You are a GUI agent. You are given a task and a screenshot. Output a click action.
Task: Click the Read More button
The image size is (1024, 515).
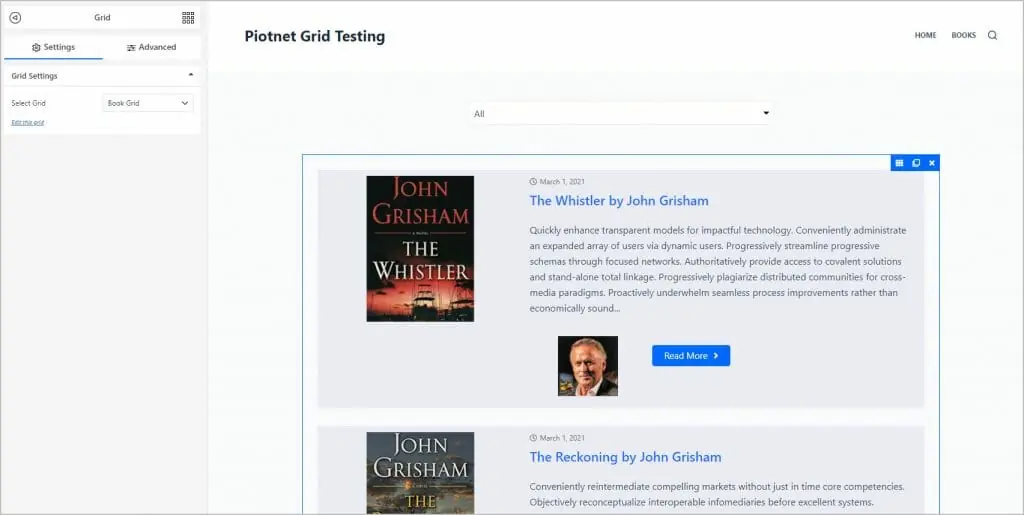(691, 356)
